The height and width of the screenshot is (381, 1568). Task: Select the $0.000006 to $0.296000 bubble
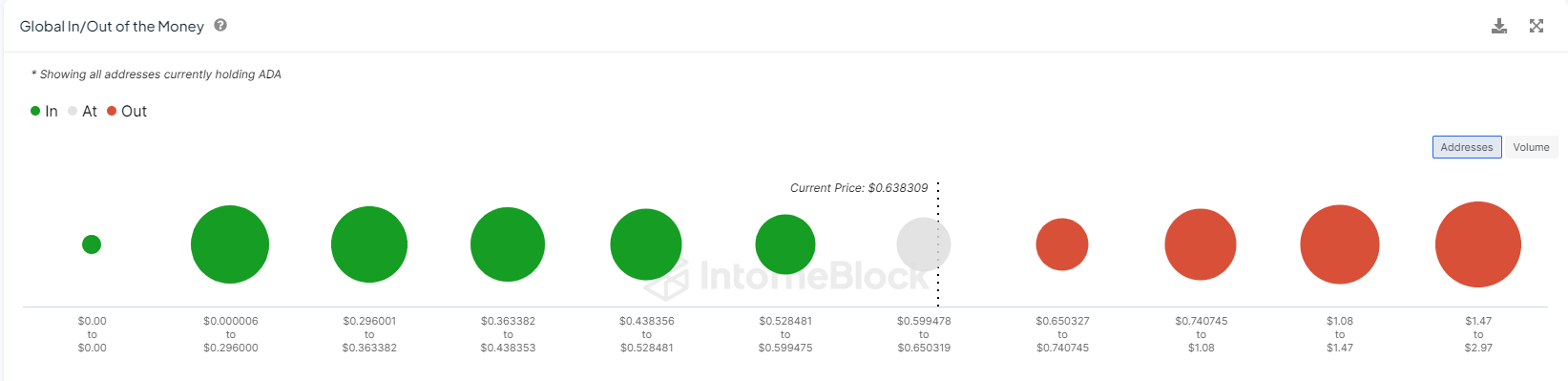coord(230,244)
